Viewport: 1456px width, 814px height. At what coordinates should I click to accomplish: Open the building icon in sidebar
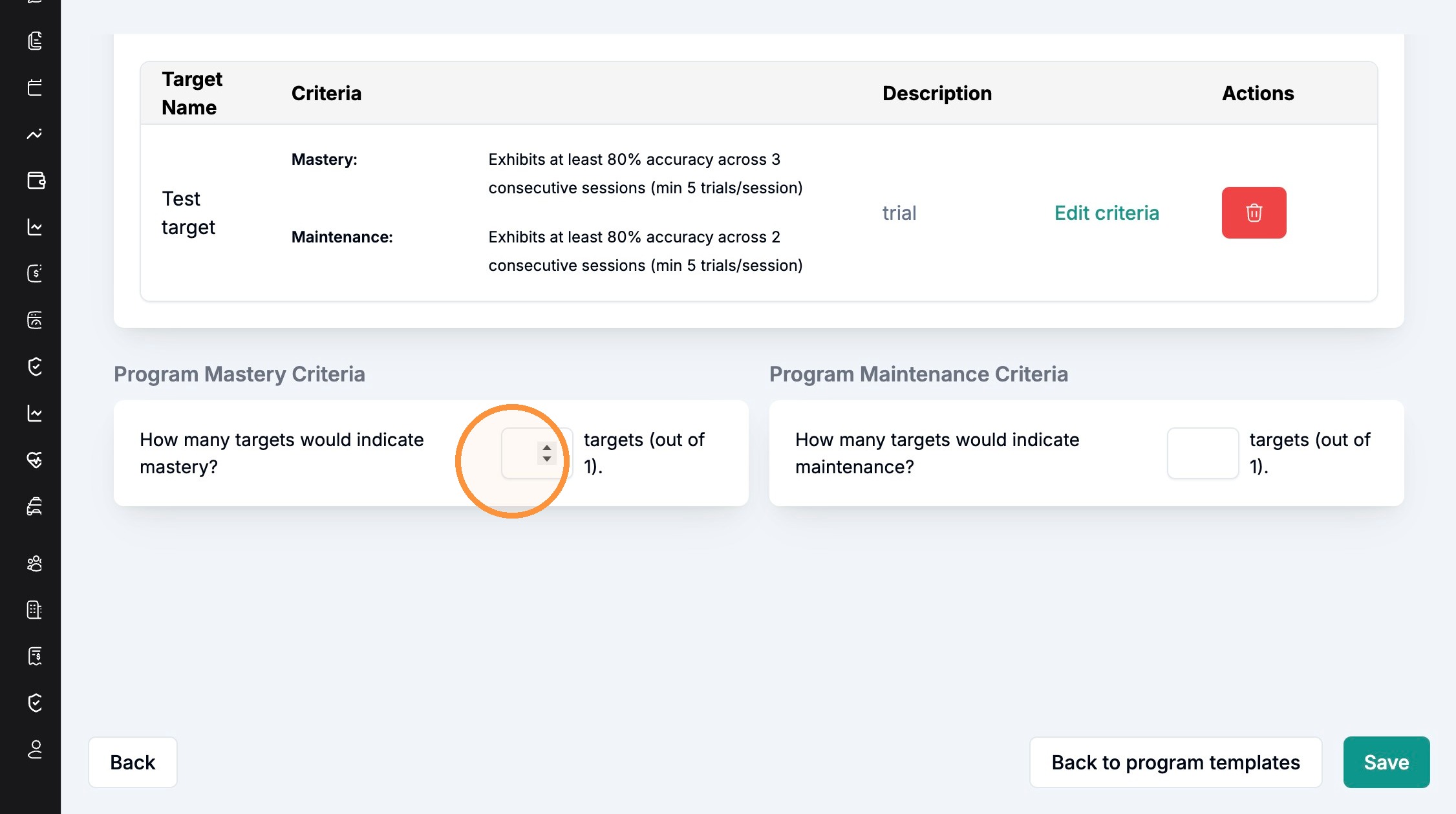tap(35, 610)
